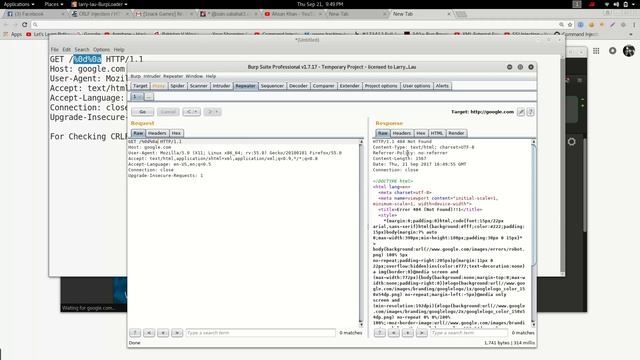Switch Response view to Headers
This screenshot has width=640, height=360.
point(402,133)
